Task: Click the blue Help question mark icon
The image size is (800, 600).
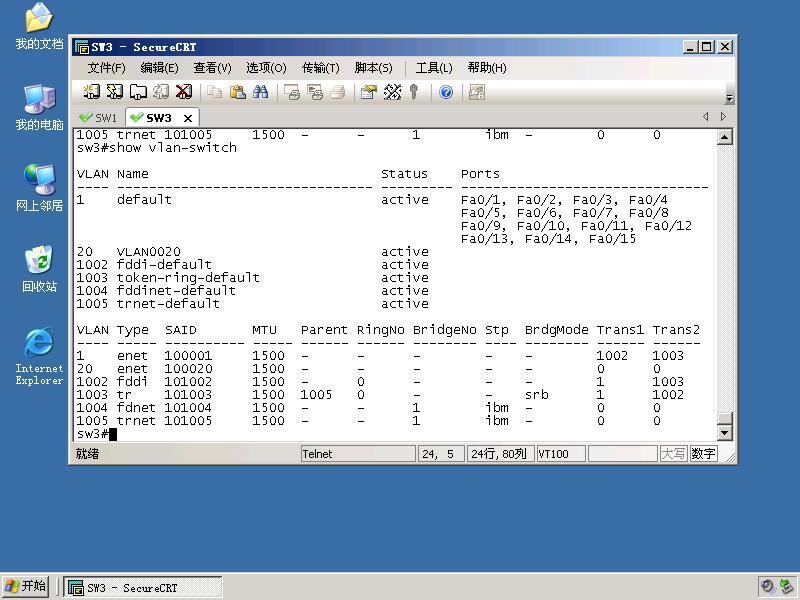Action: (446, 92)
